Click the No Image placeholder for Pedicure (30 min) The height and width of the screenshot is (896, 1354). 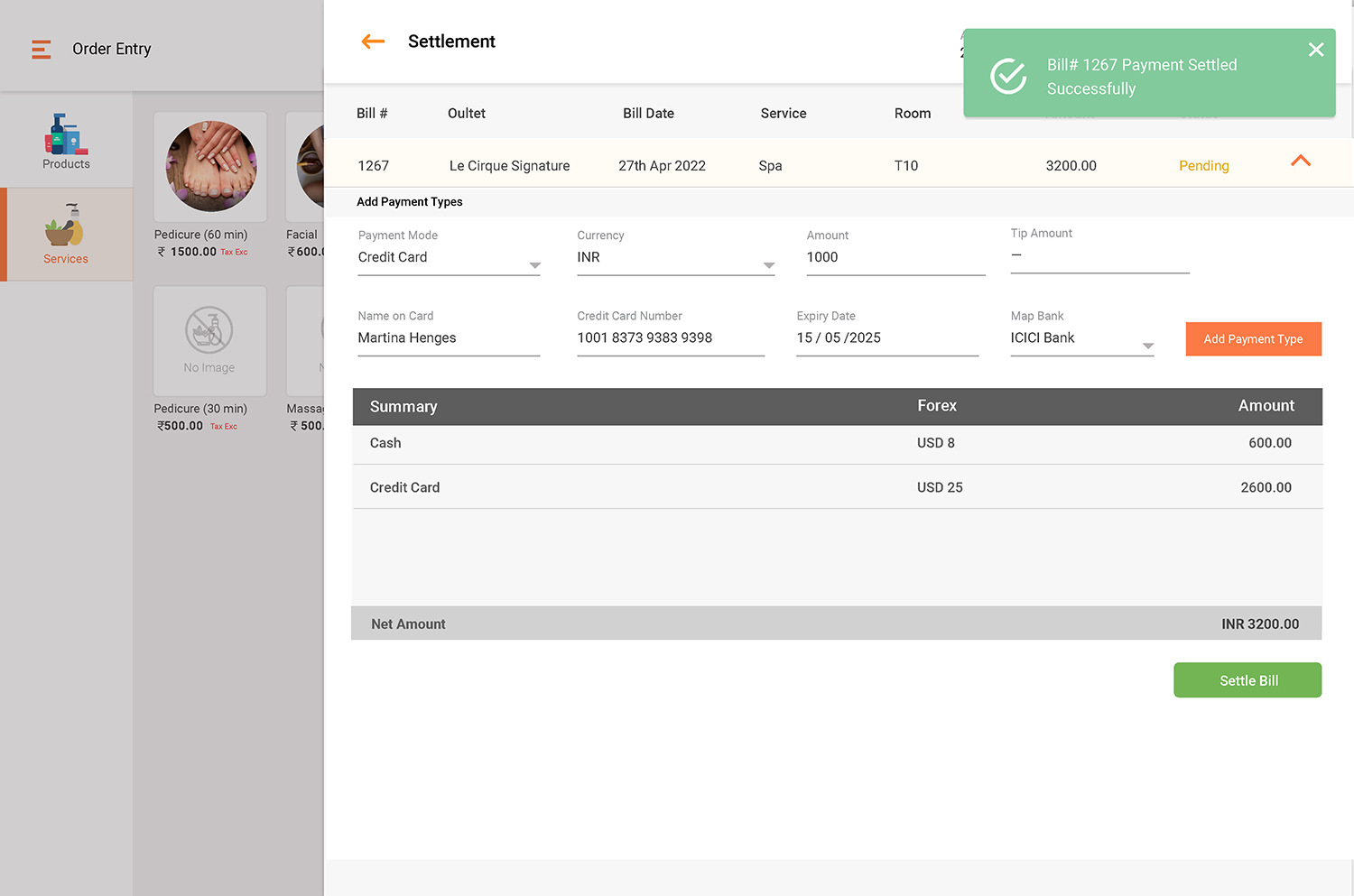click(209, 340)
